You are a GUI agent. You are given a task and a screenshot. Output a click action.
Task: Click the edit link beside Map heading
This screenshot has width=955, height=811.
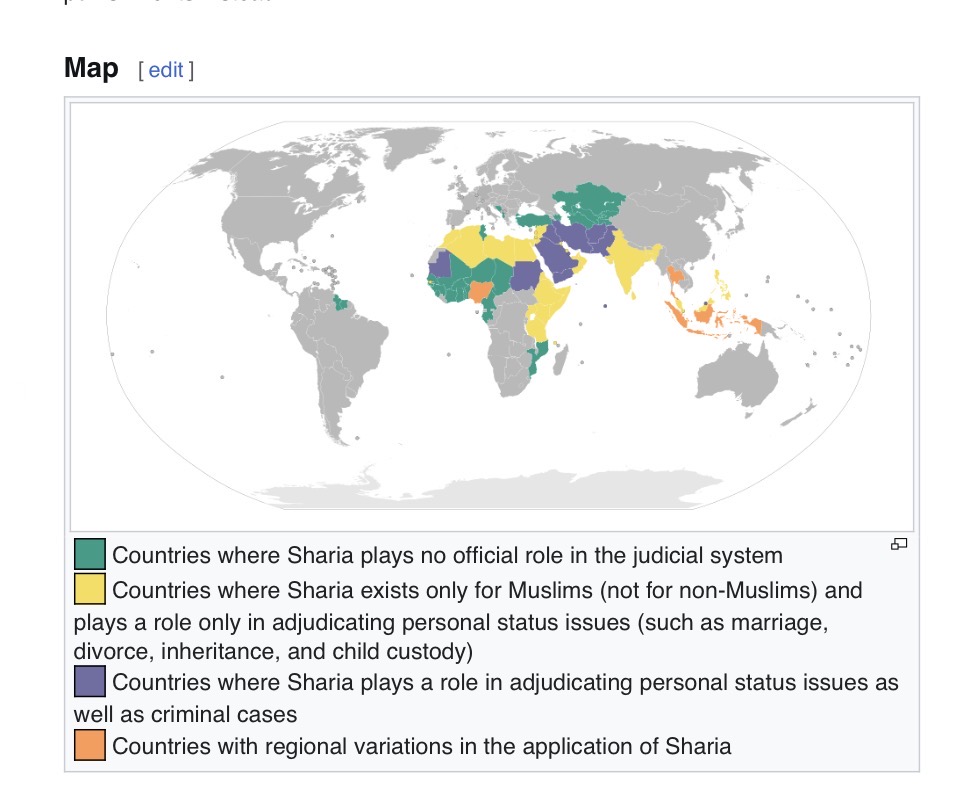click(x=166, y=70)
